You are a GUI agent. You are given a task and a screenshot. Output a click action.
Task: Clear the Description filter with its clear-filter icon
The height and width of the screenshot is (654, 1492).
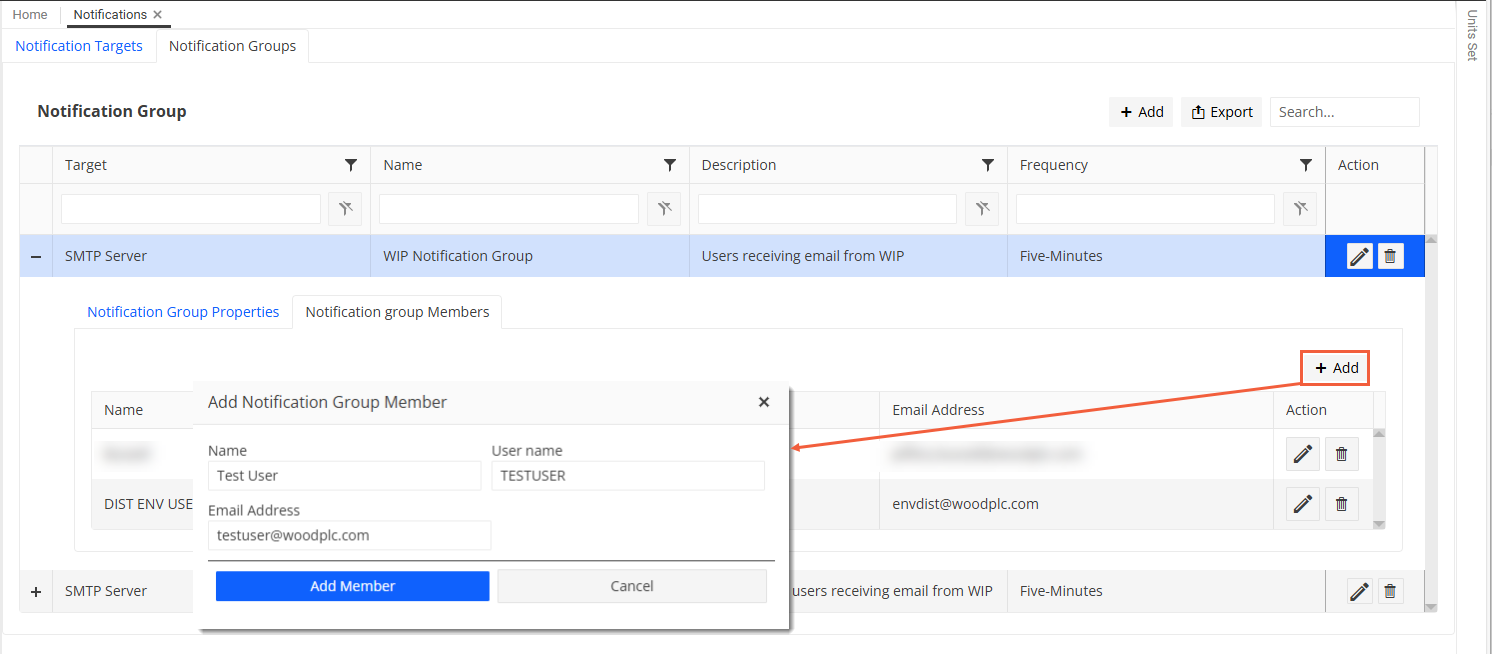click(982, 209)
